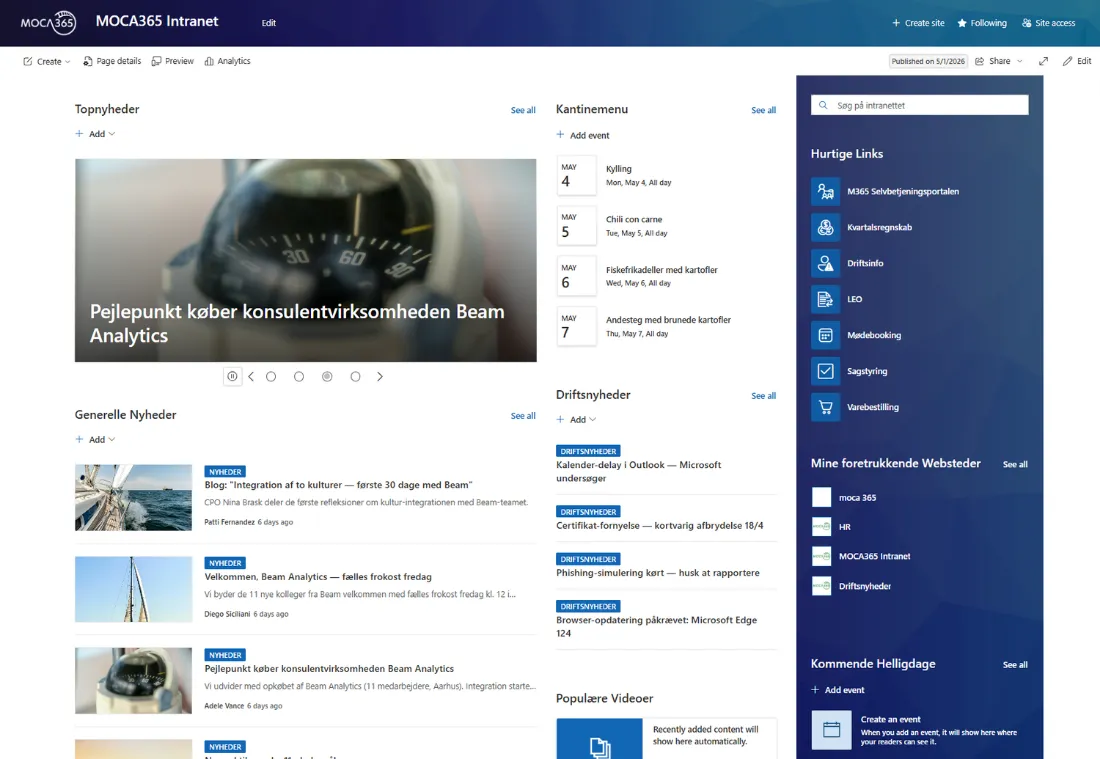This screenshot has height=759, width=1100.
Task: Open the Sagstyring checkmark icon
Action: coord(825,371)
